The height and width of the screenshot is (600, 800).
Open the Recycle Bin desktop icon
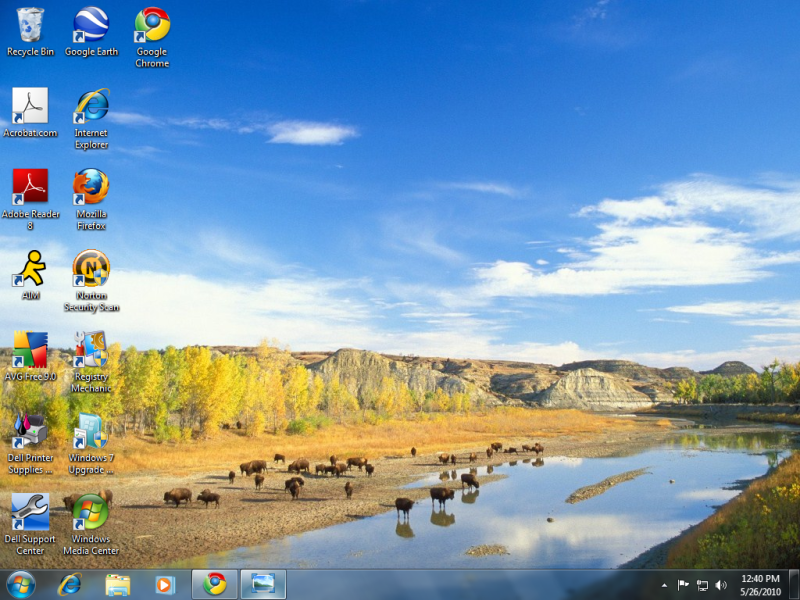click(30, 25)
